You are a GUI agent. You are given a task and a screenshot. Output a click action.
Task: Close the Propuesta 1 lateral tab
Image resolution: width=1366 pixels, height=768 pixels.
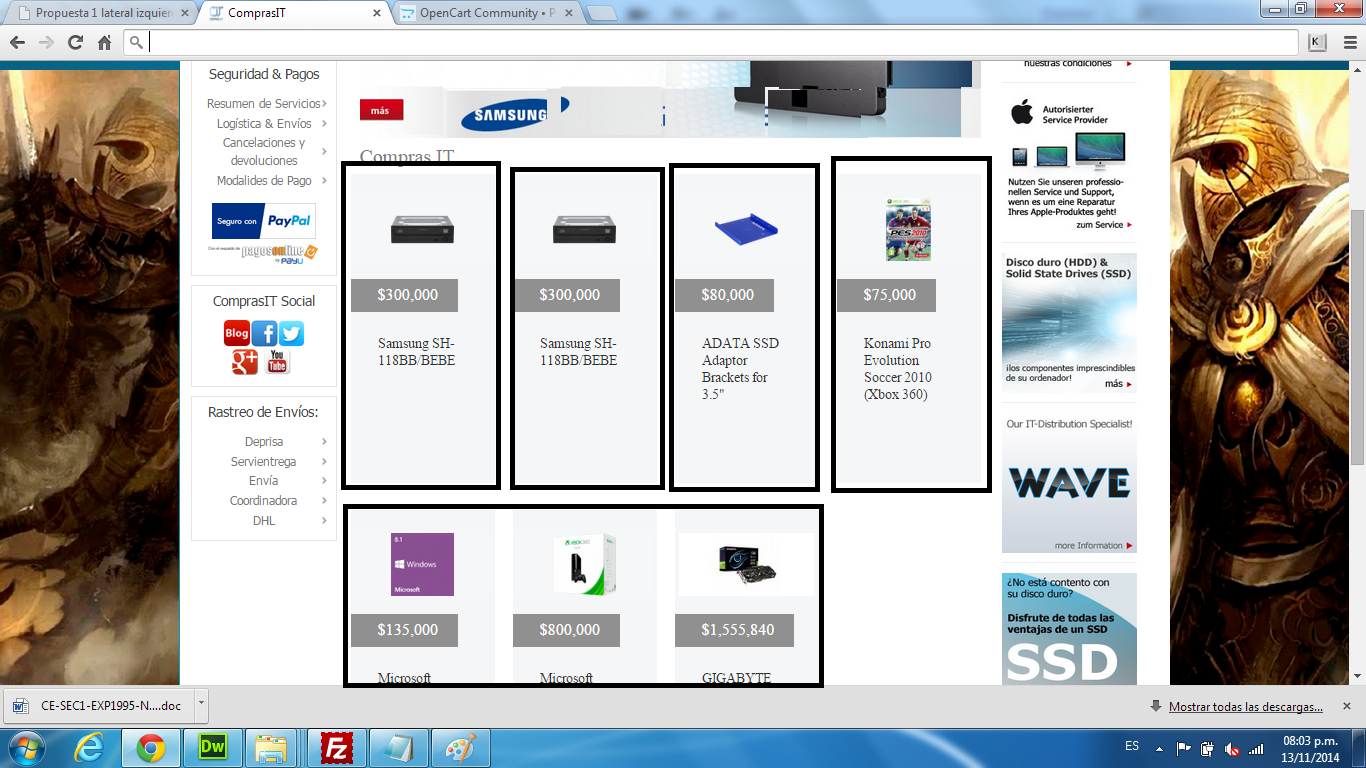(183, 14)
